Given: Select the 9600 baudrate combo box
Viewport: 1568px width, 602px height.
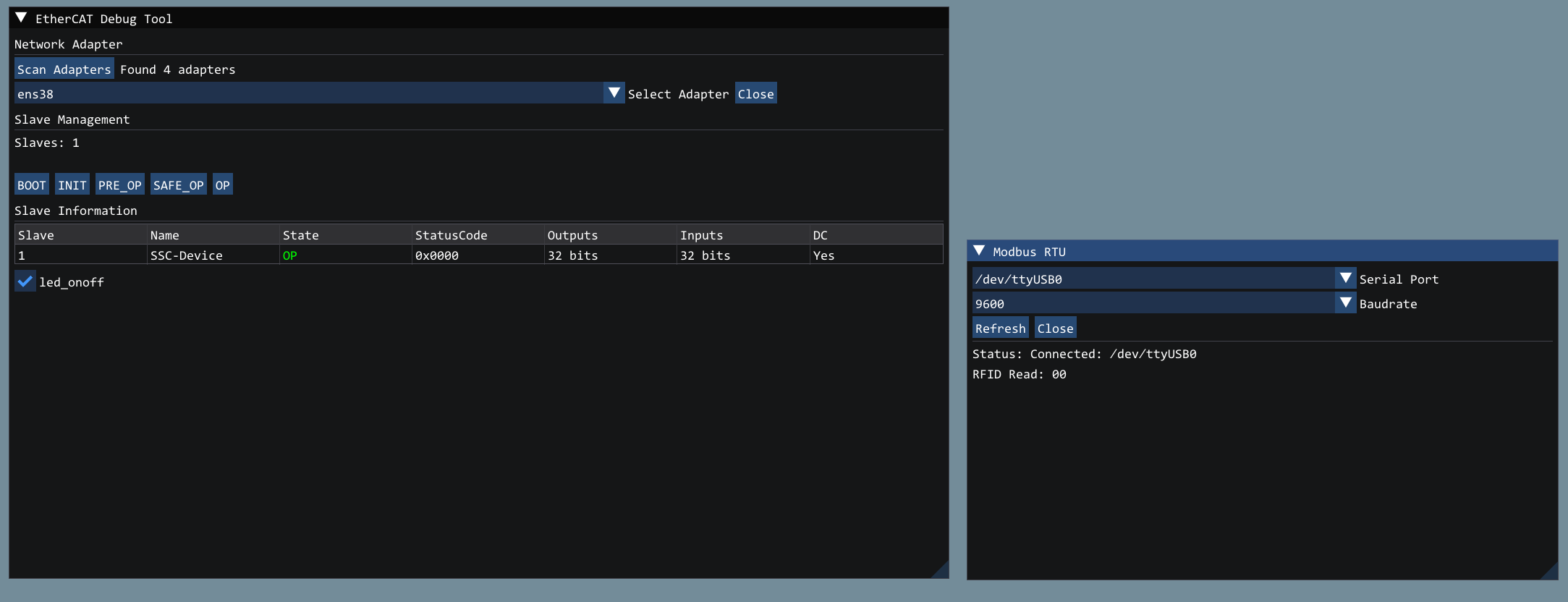Looking at the screenshot, I should 1164,303.
